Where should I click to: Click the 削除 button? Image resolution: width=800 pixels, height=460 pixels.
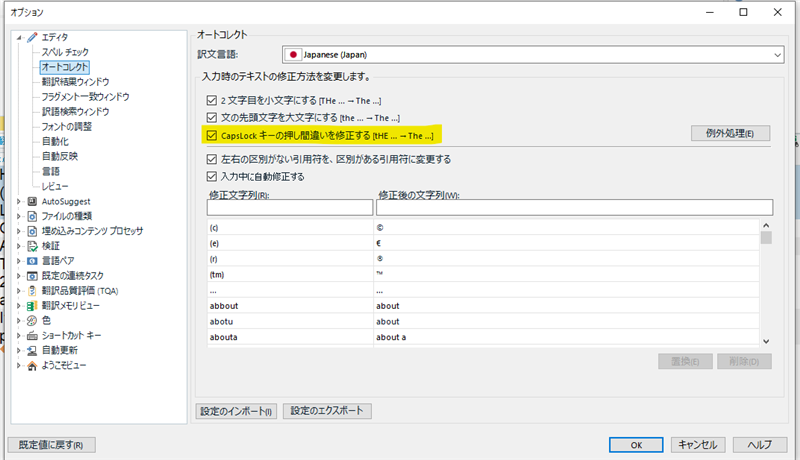point(744,362)
